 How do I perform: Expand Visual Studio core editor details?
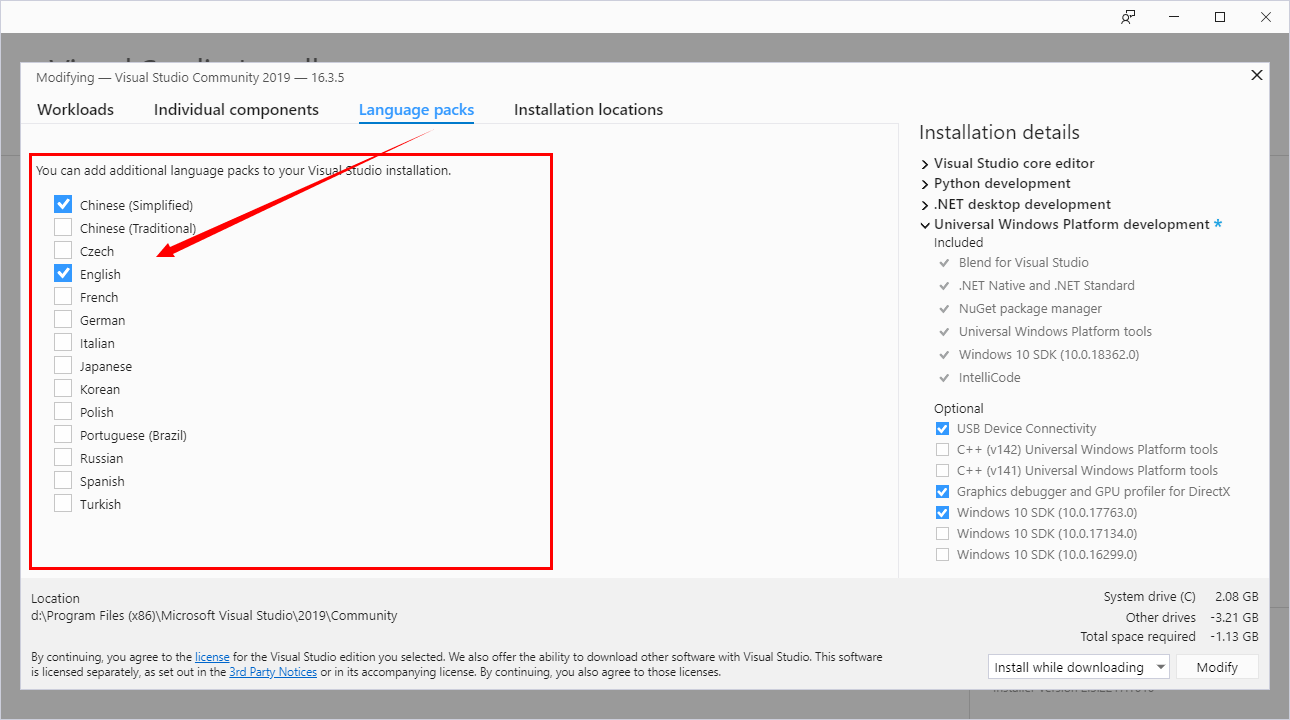[925, 163]
